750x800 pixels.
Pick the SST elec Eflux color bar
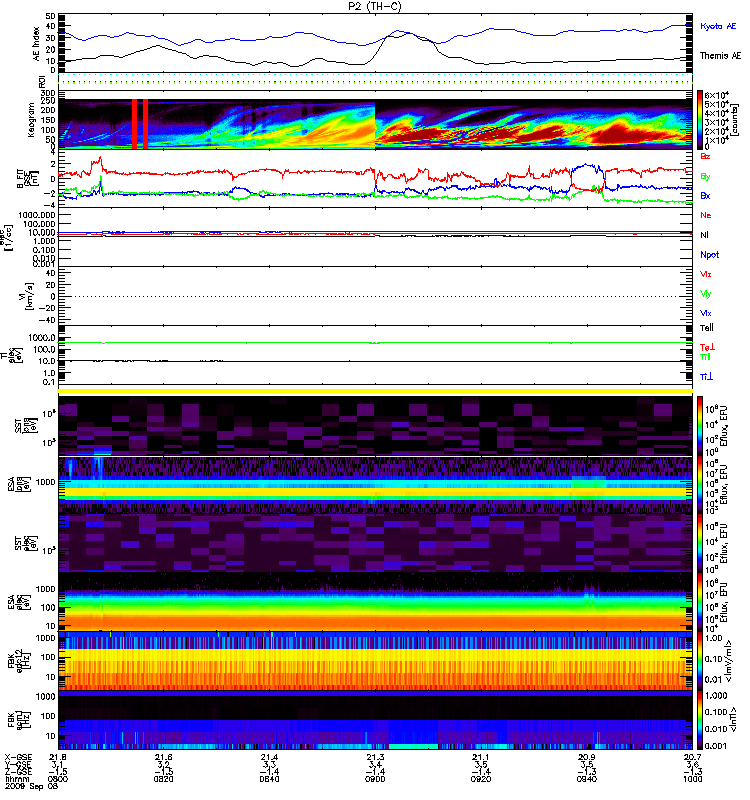click(x=700, y=544)
